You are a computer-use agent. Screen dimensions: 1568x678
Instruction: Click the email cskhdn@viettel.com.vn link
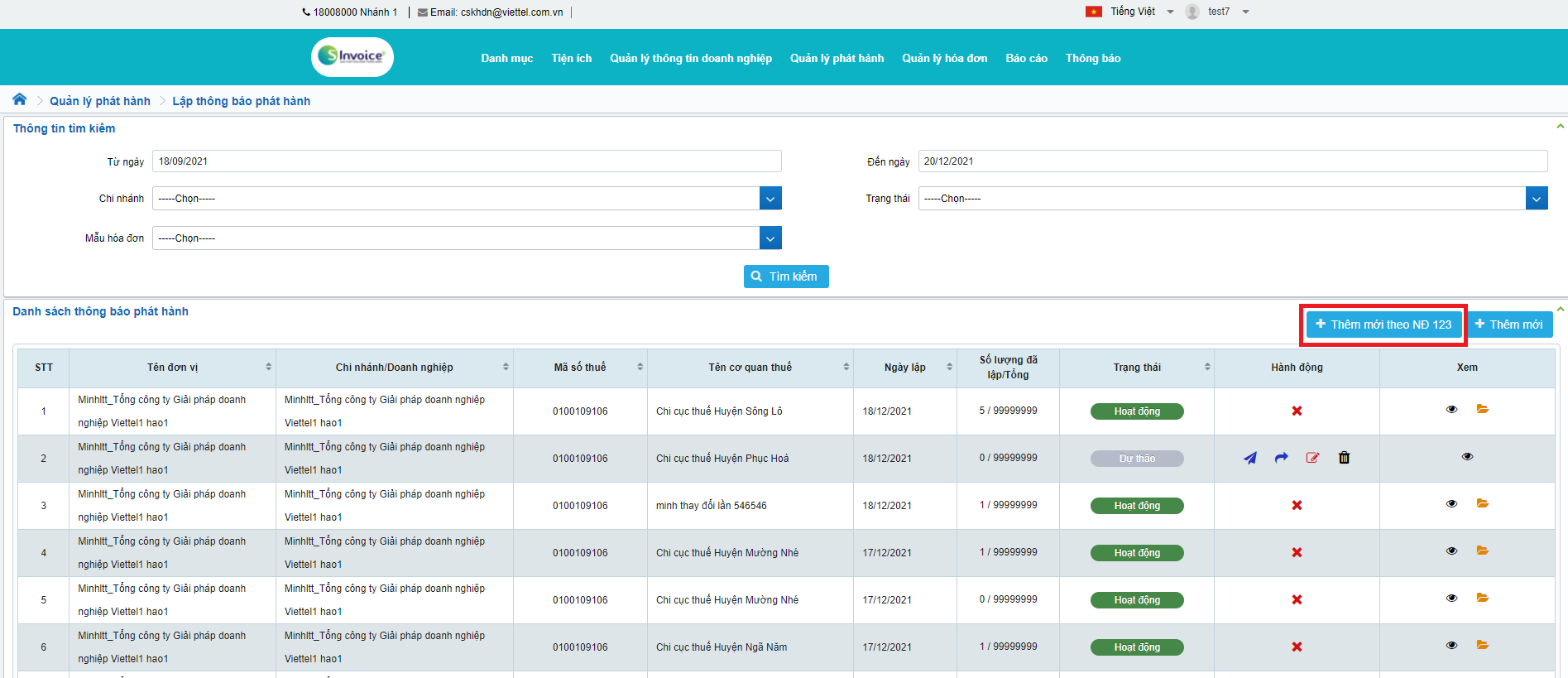tap(491, 12)
